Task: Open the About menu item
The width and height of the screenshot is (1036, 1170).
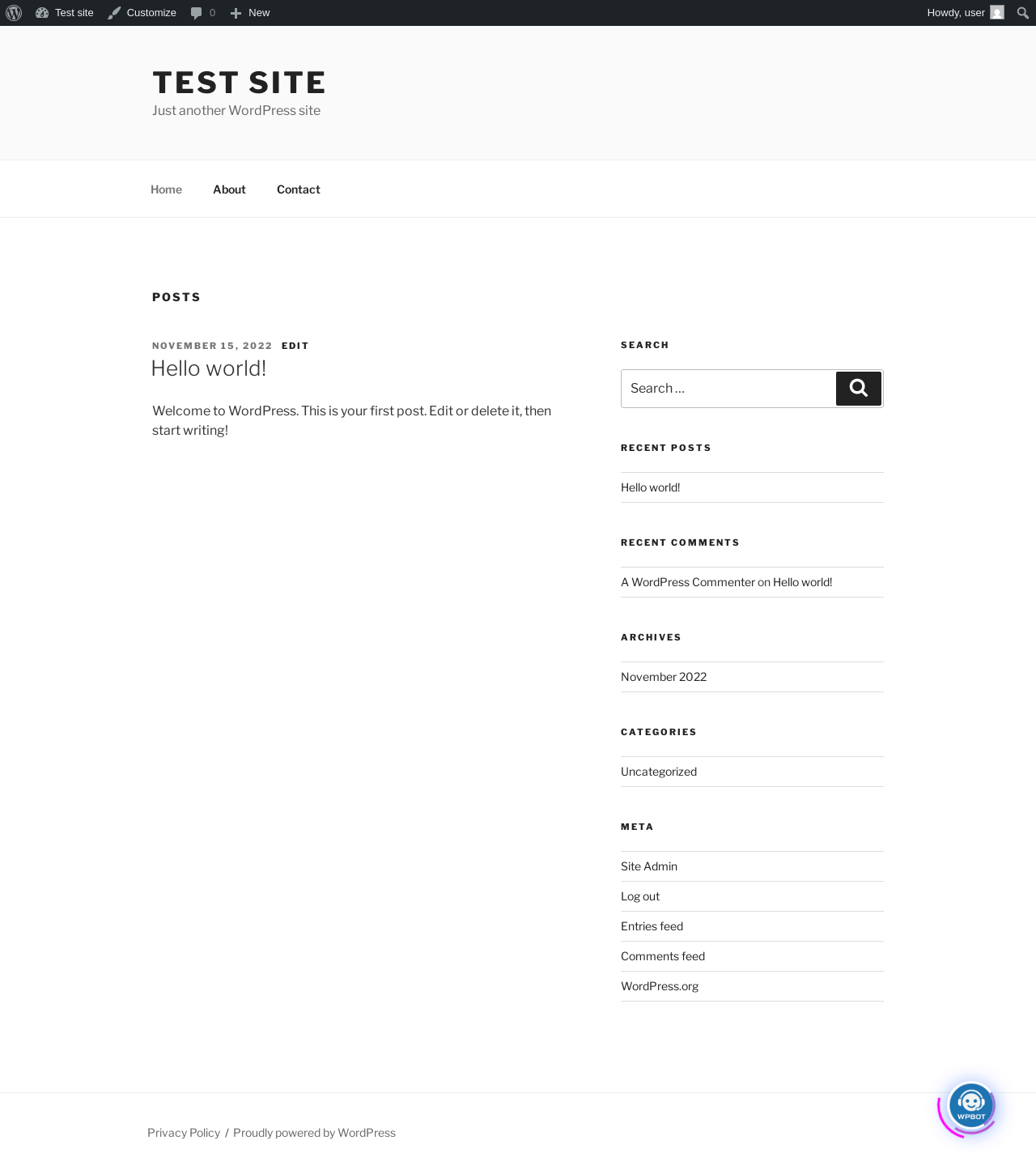Action: 229,189
